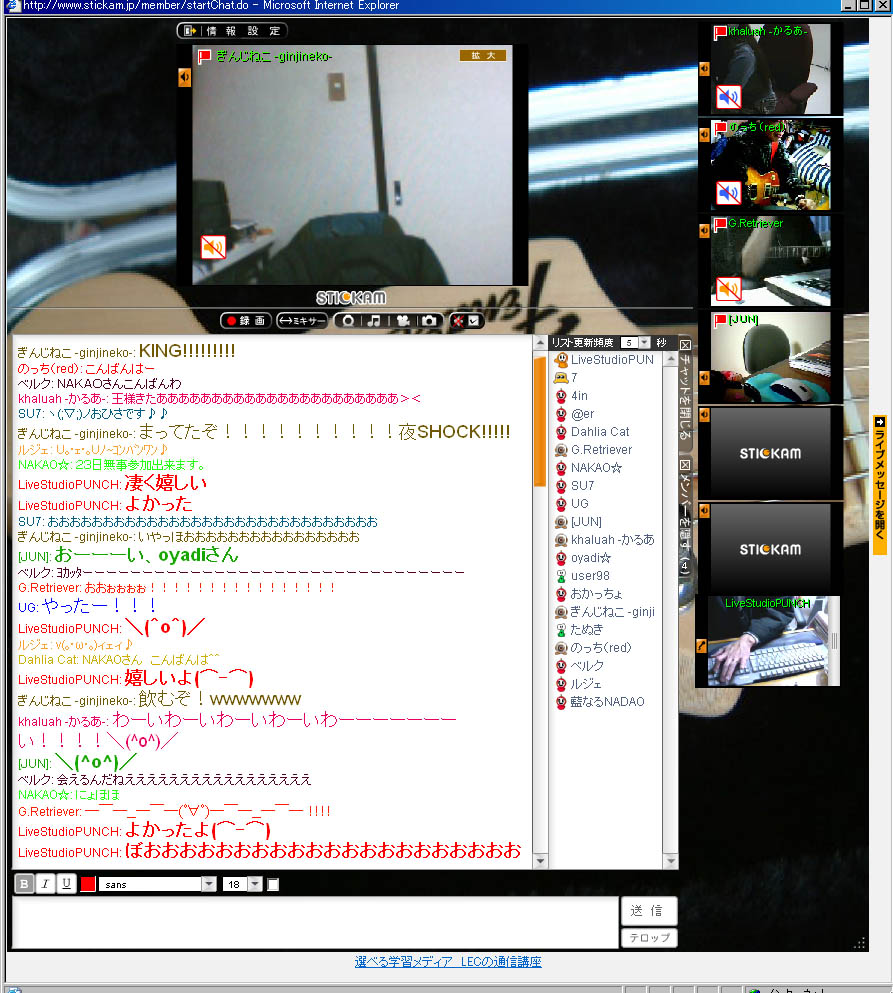Click orange tab beside first empty Stickam slot

pos(704,415)
